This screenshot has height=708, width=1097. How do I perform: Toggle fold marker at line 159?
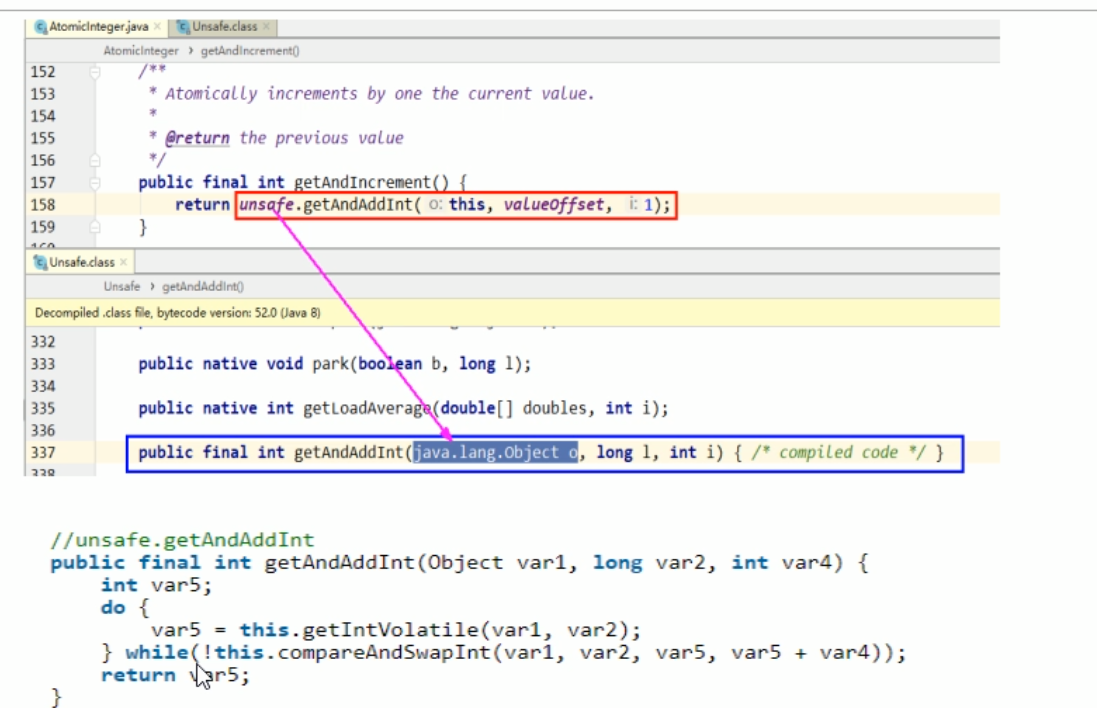(x=94, y=227)
